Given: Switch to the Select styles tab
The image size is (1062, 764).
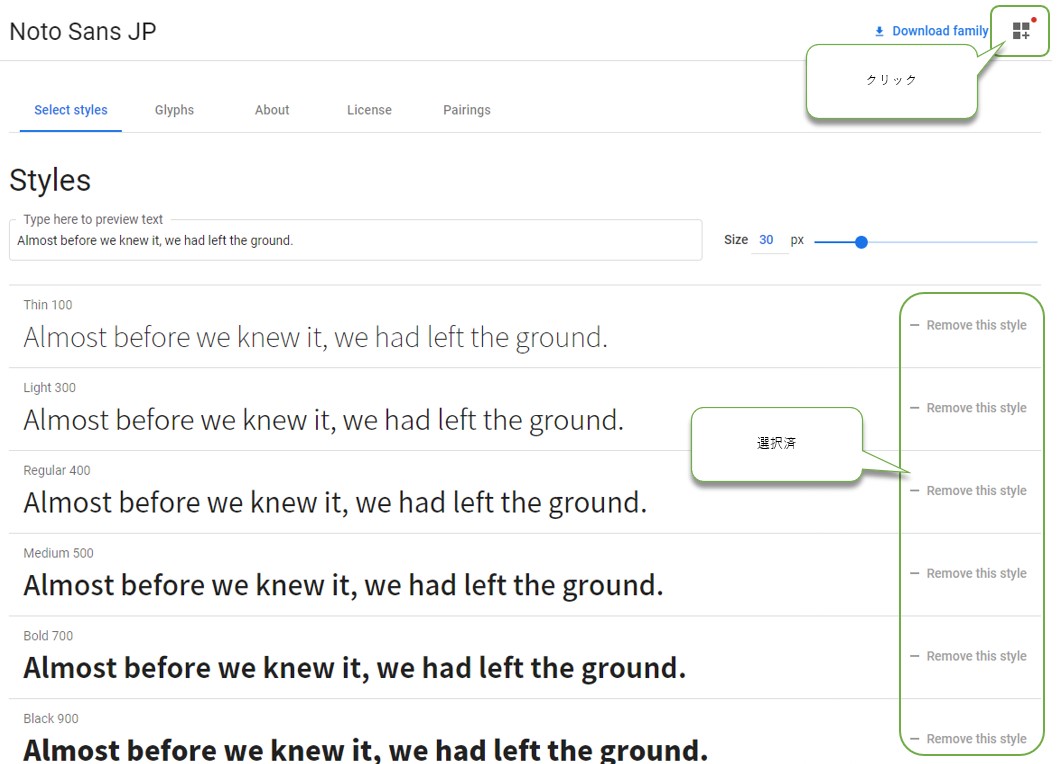Looking at the screenshot, I should coord(71,110).
